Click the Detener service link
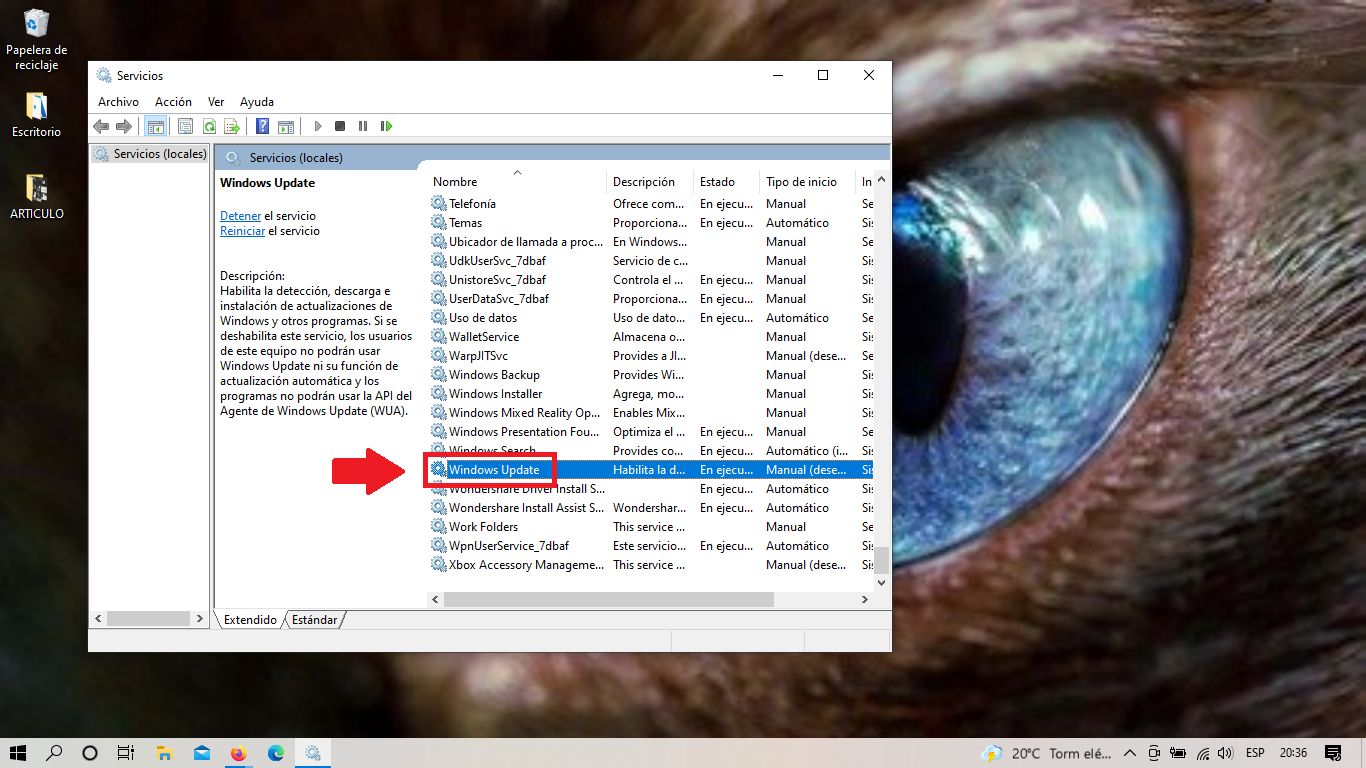The width and height of the screenshot is (1366, 768). click(x=240, y=216)
